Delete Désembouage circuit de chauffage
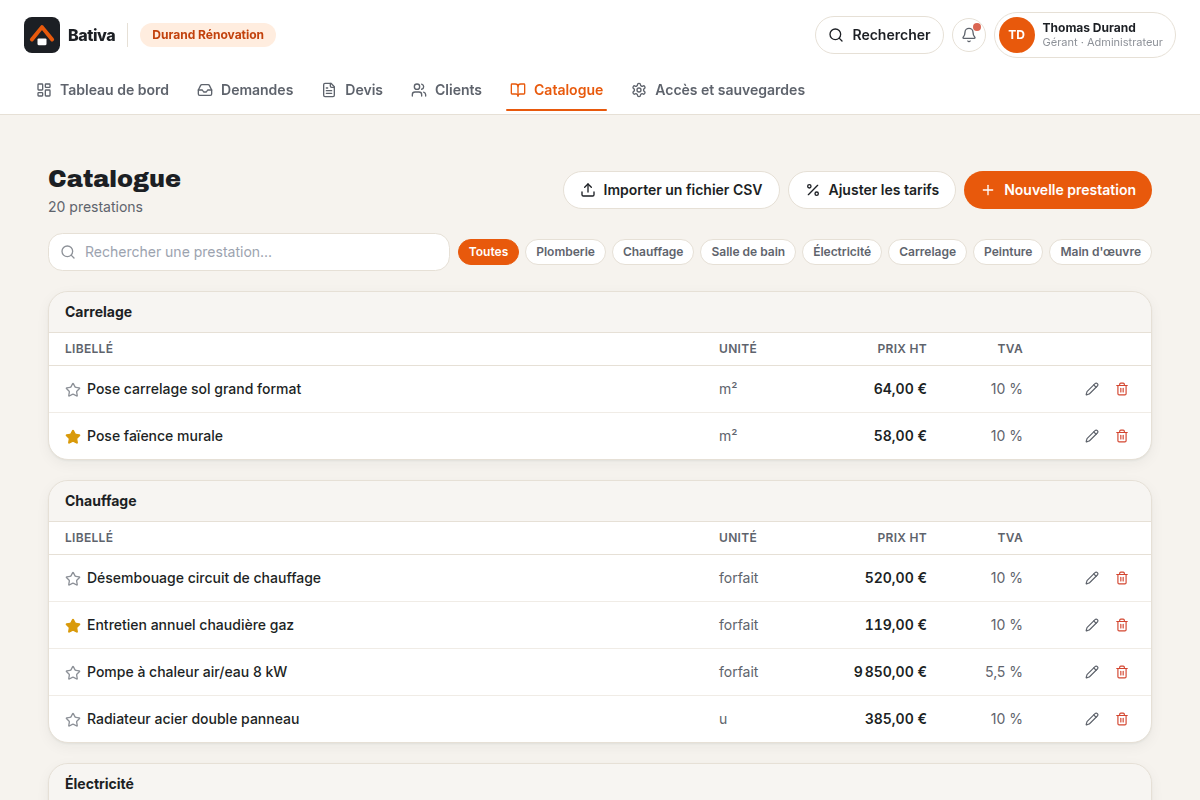The height and width of the screenshot is (800, 1200). pyautogui.click(x=1122, y=578)
